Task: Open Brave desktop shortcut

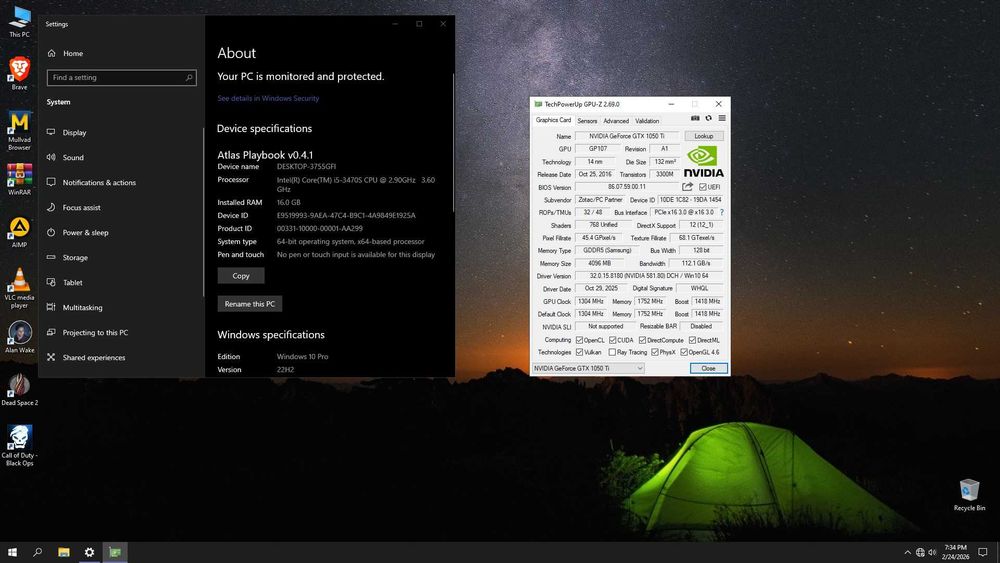Action: 19,73
